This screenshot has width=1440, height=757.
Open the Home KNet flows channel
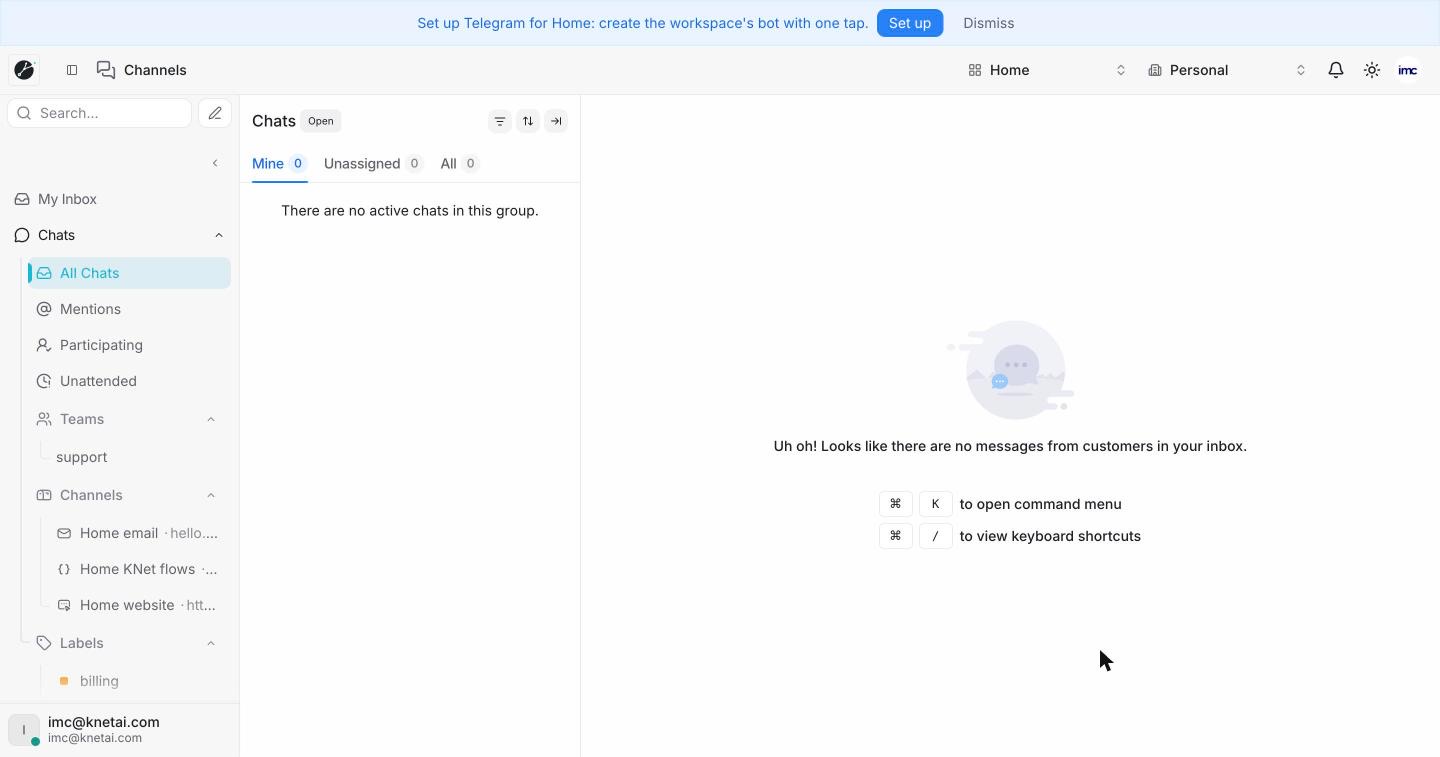[139, 569]
